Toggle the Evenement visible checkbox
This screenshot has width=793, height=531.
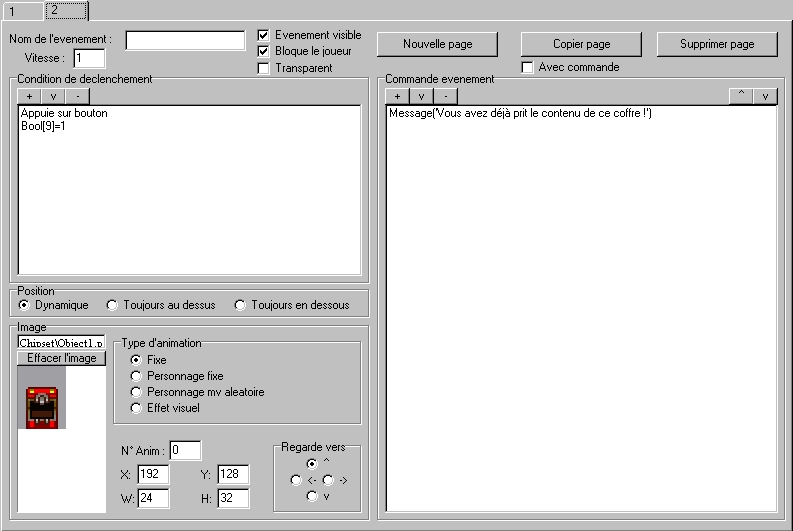(x=264, y=35)
